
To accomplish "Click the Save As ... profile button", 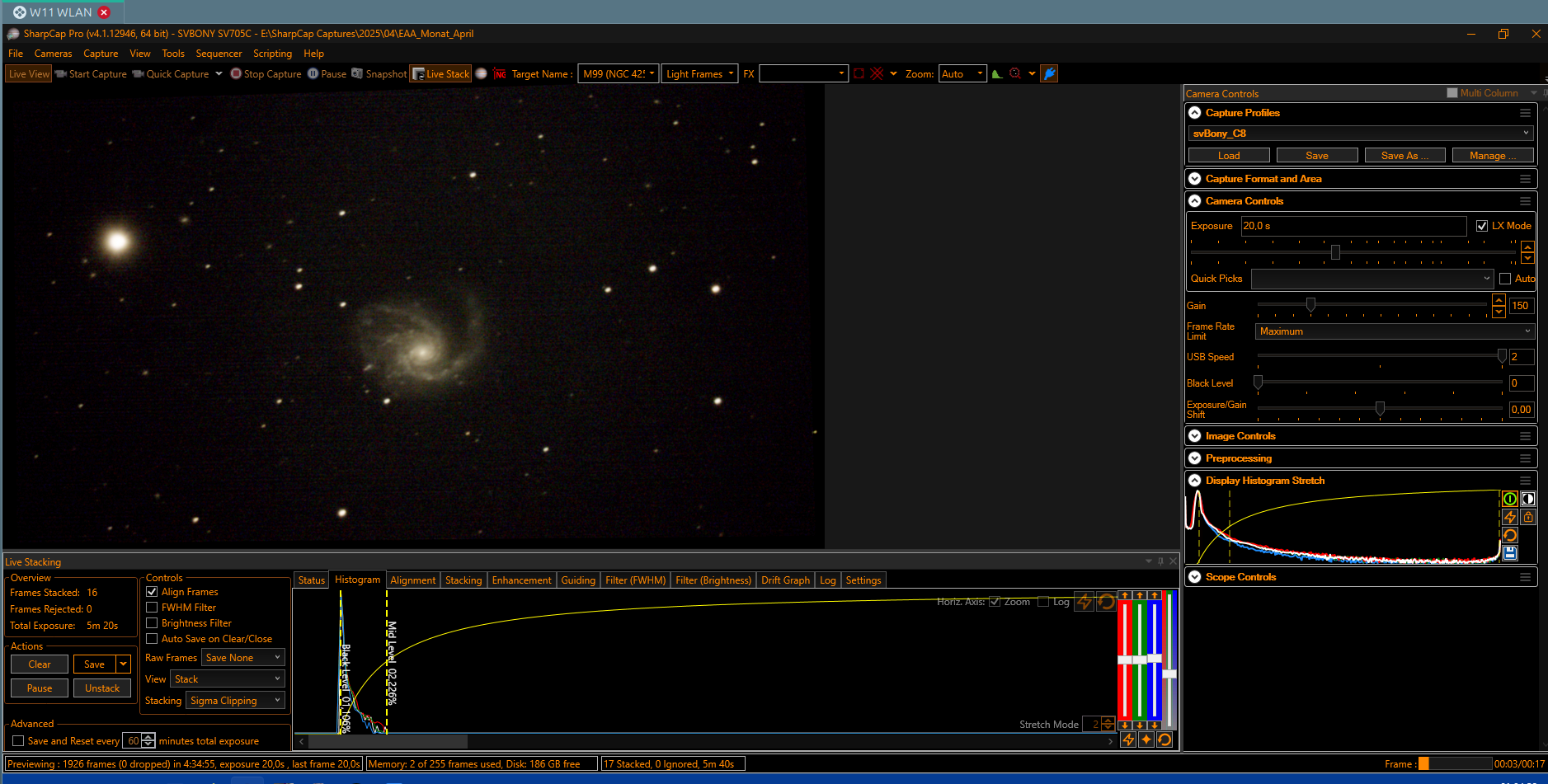I will (1404, 156).
